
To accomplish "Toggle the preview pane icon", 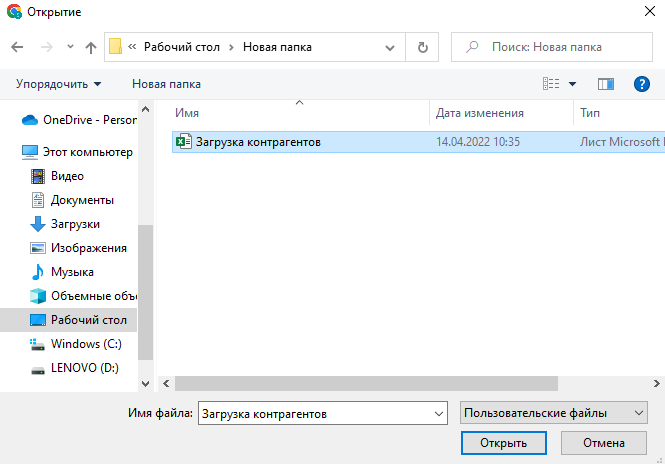I will (605, 84).
